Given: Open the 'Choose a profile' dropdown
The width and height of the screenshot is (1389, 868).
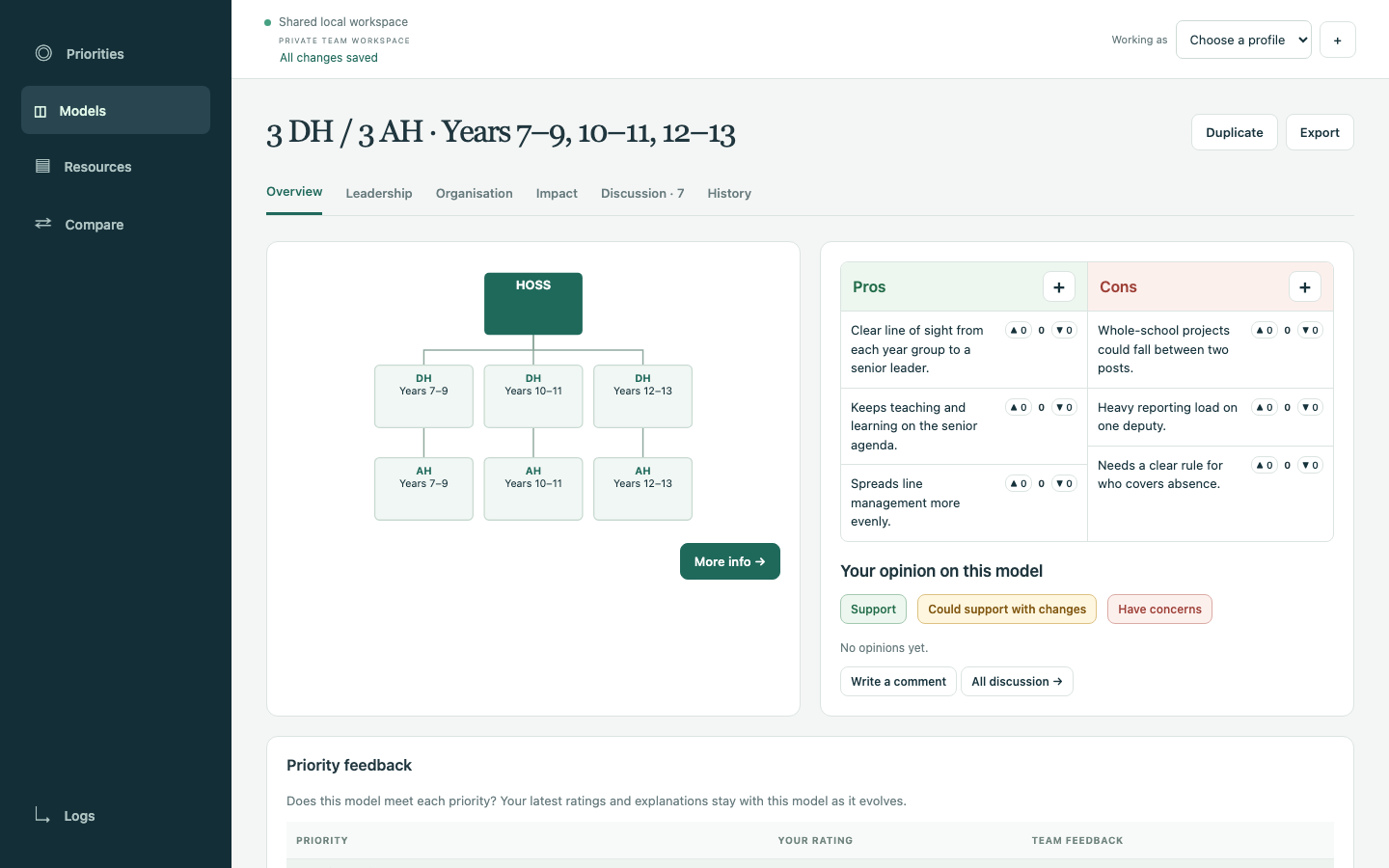Looking at the screenshot, I should [1243, 40].
